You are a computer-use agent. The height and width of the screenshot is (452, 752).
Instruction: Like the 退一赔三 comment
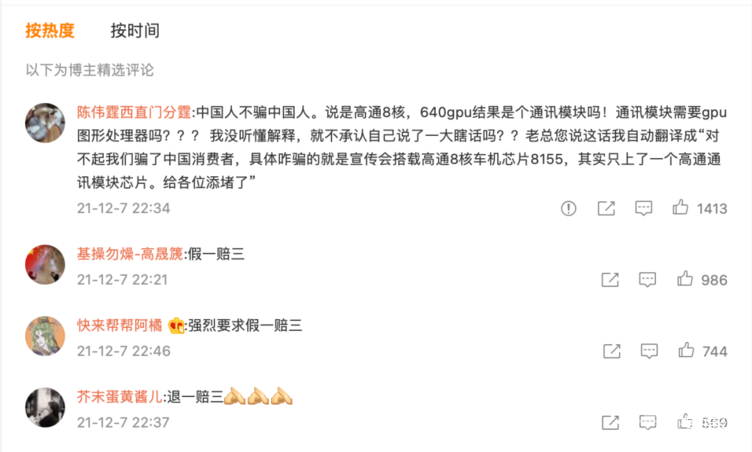pyautogui.click(x=685, y=422)
